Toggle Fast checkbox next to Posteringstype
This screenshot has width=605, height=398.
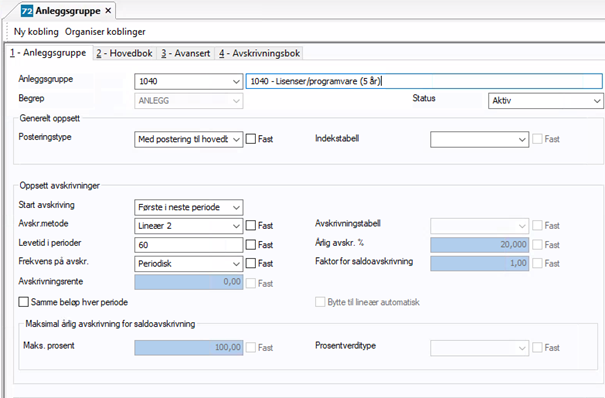point(251,139)
